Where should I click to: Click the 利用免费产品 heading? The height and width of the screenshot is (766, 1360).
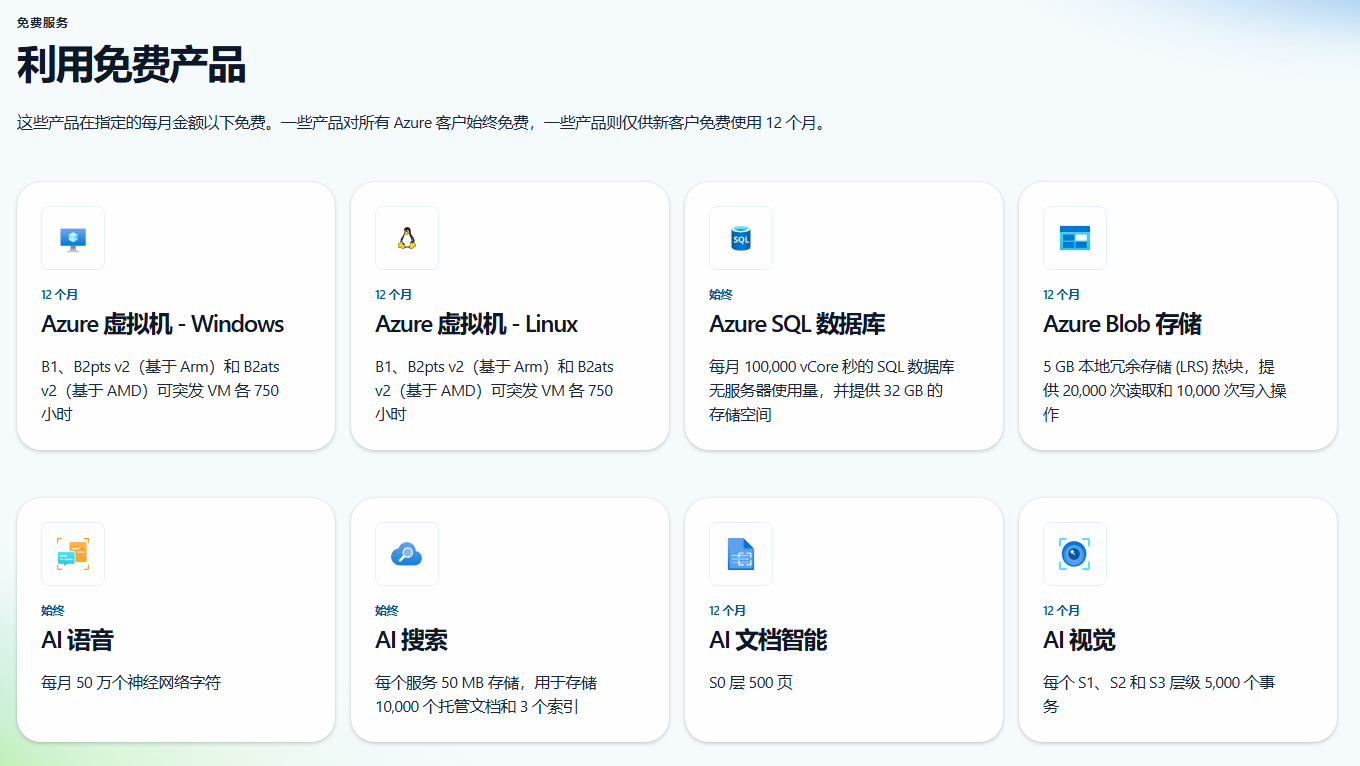(x=131, y=66)
